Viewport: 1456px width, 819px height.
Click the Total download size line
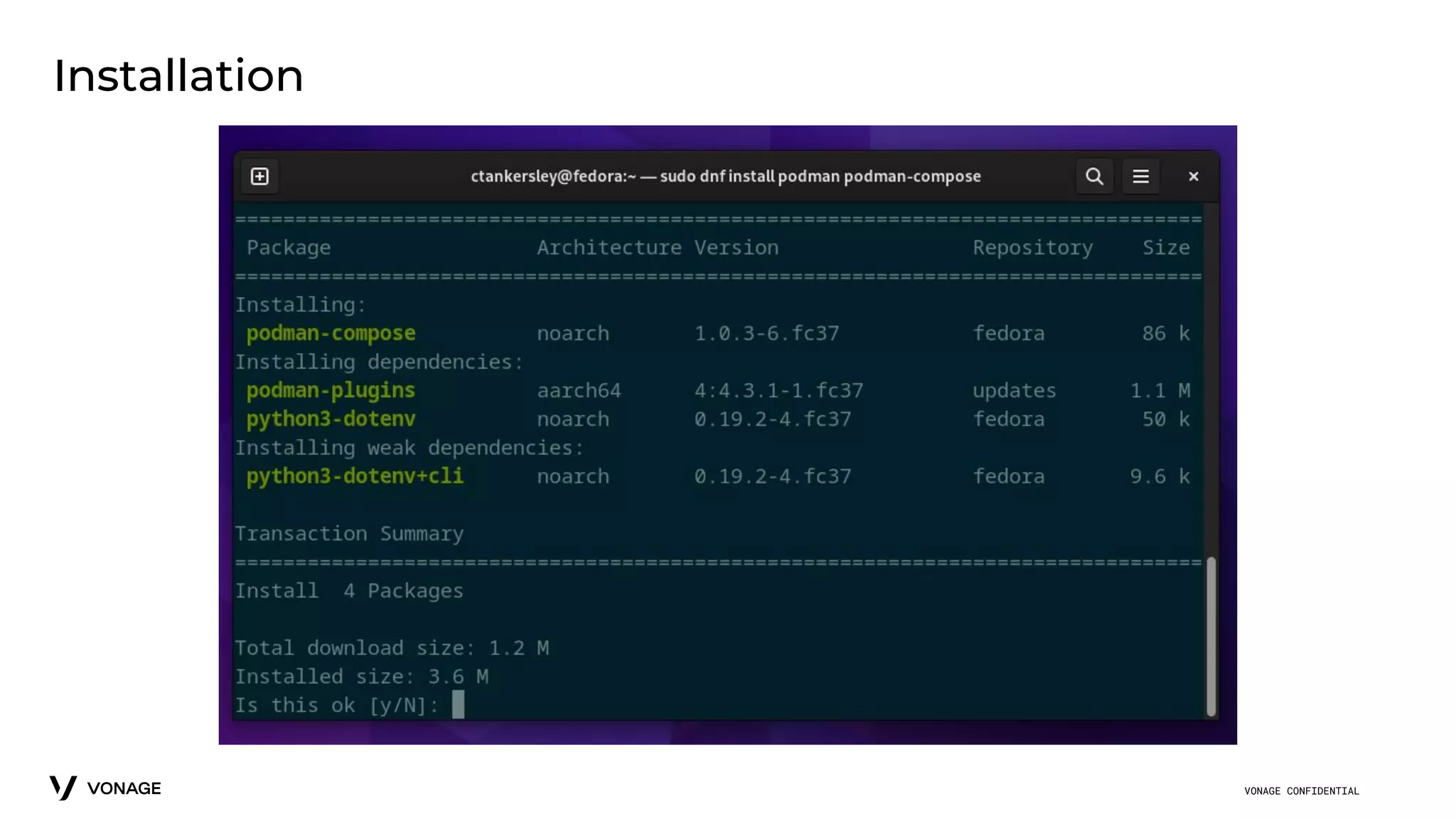pyautogui.click(x=392, y=648)
